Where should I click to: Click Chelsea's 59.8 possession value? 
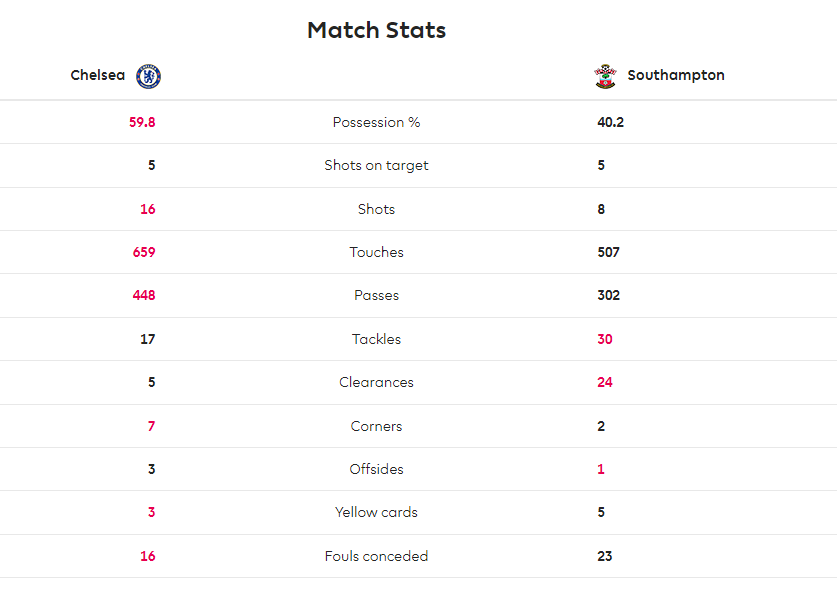142,122
